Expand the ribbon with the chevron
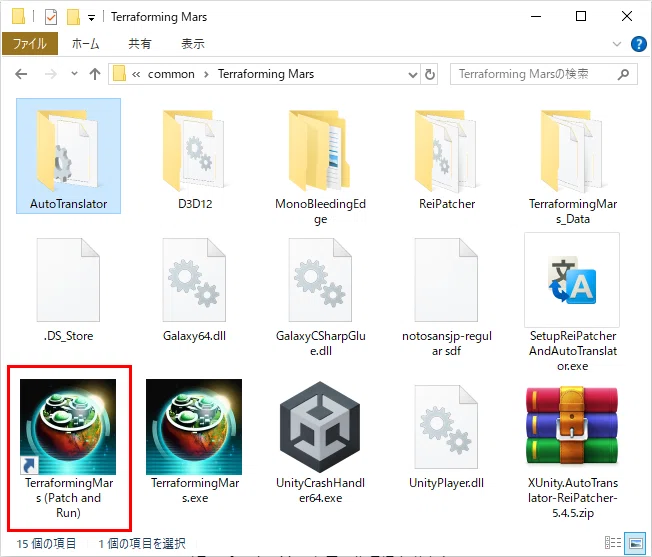The width and height of the screenshot is (652, 557). point(617,44)
